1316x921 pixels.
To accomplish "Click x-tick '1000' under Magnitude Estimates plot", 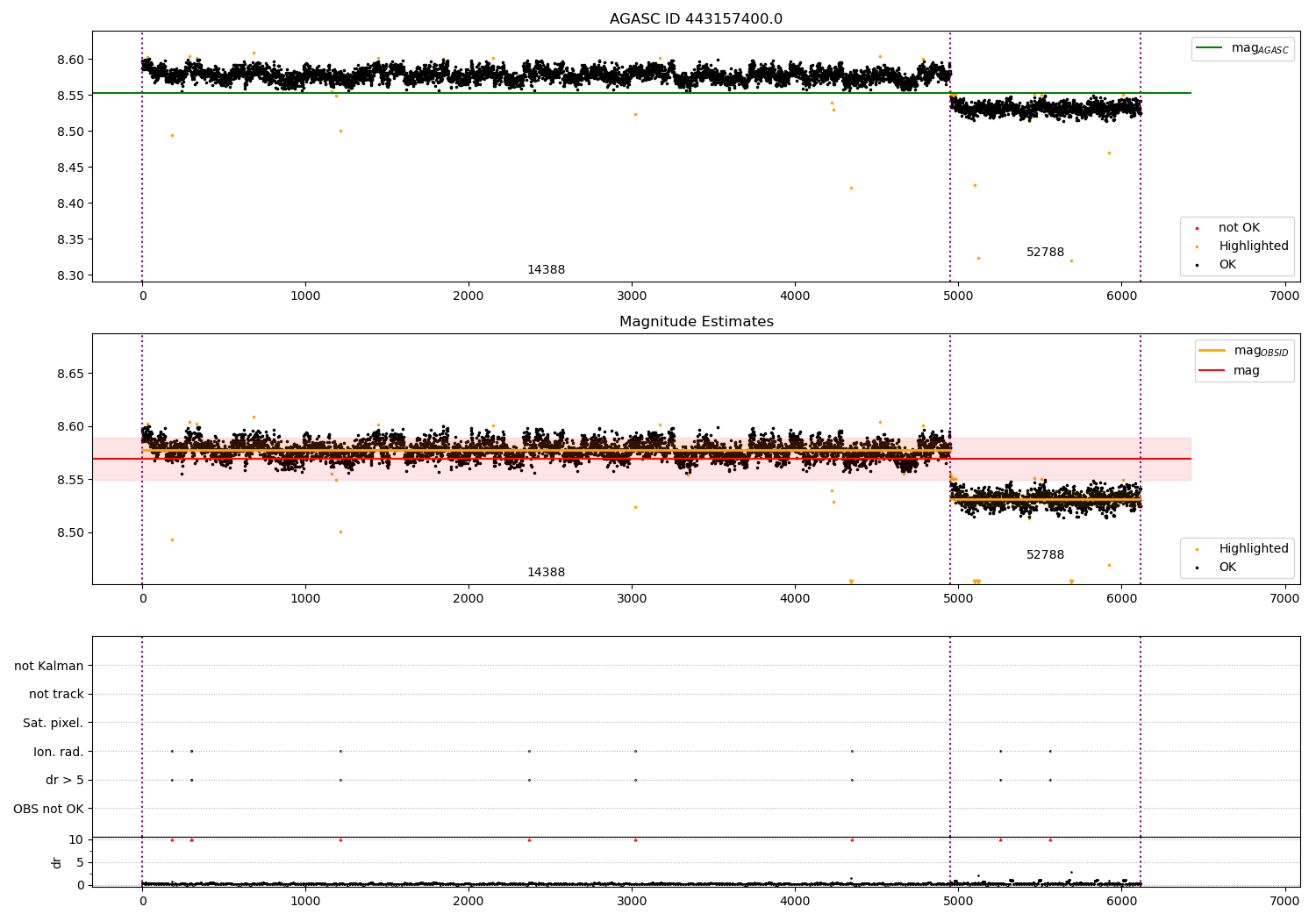I will click(x=305, y=599).
